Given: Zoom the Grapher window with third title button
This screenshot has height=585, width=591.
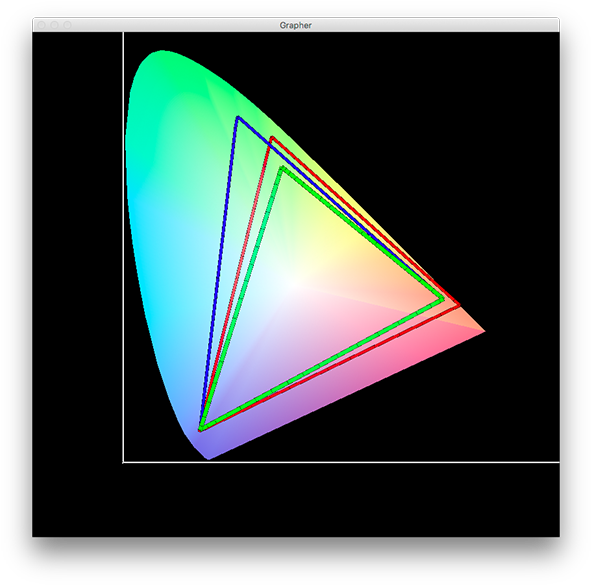Looking at the screenshot, I should 67,25.
